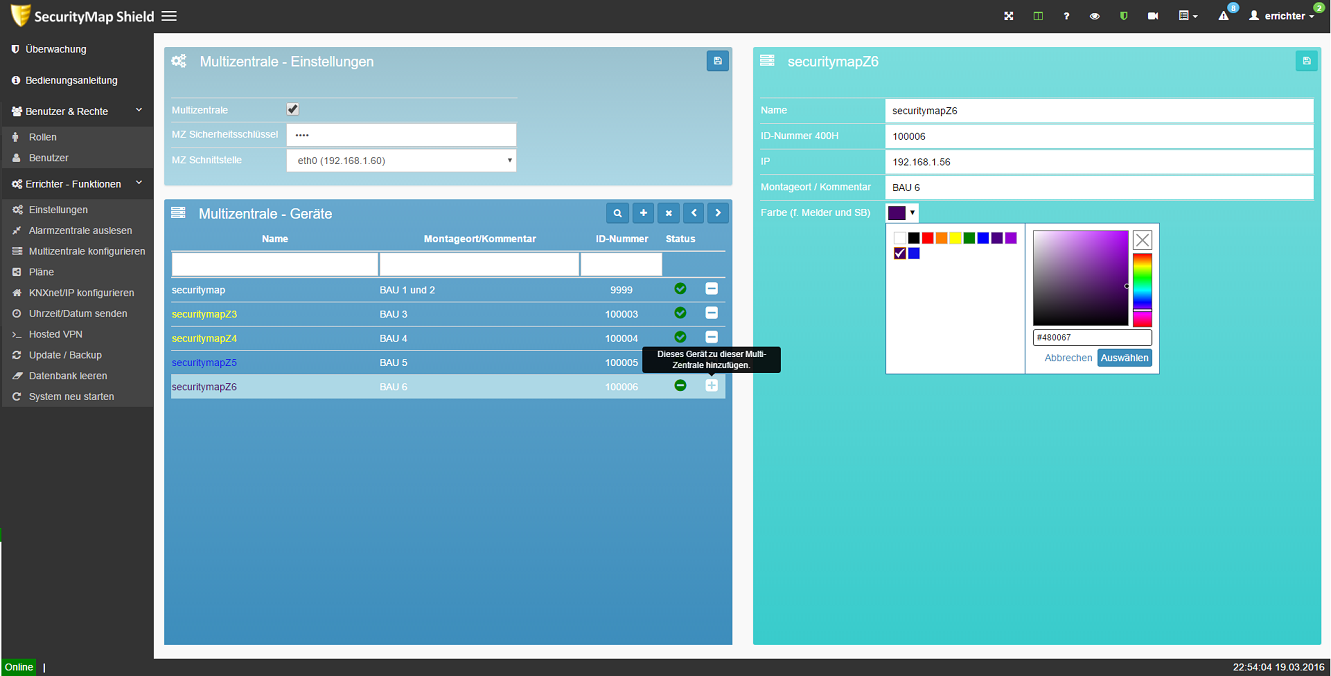
Task: Open the MZ Schnittstelle eth0 dropdown
Action: (x=401, y=160)
